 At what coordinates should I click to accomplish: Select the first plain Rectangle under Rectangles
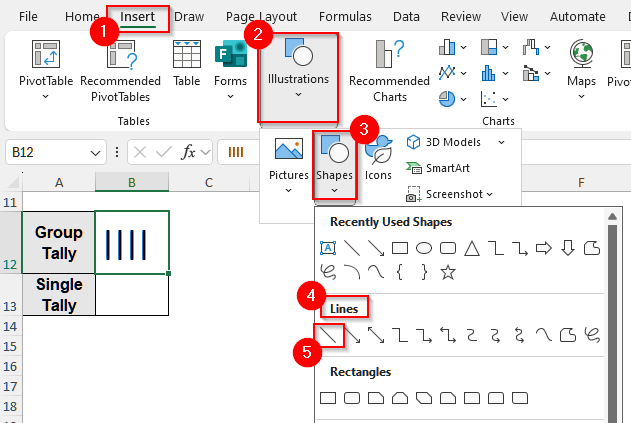pos(328,398)
